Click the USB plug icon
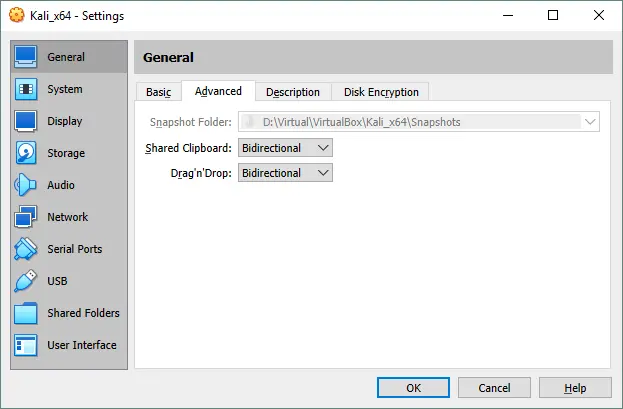 tap(25, 281)
